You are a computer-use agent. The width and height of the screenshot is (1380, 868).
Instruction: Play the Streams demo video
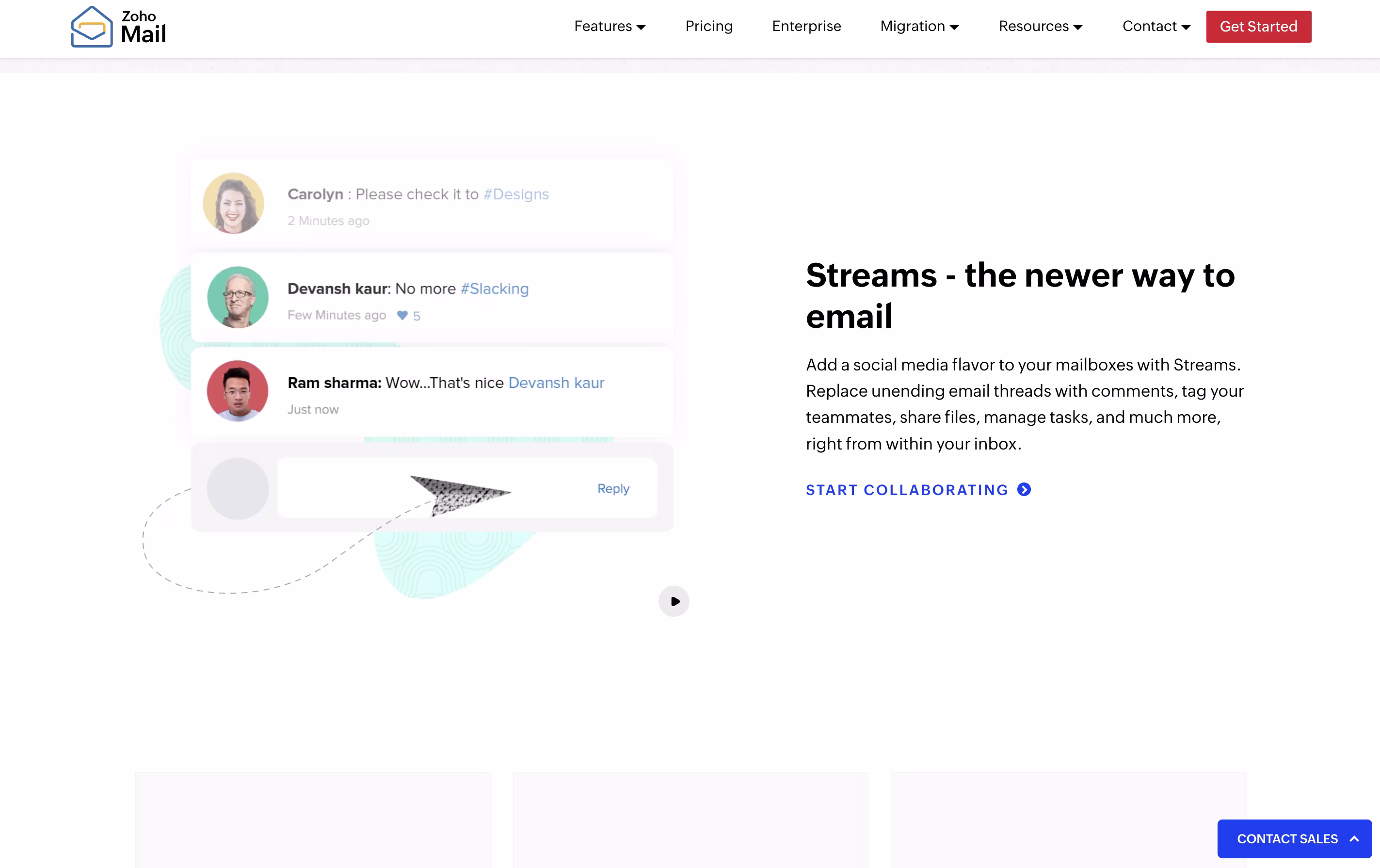click(674, 601)
